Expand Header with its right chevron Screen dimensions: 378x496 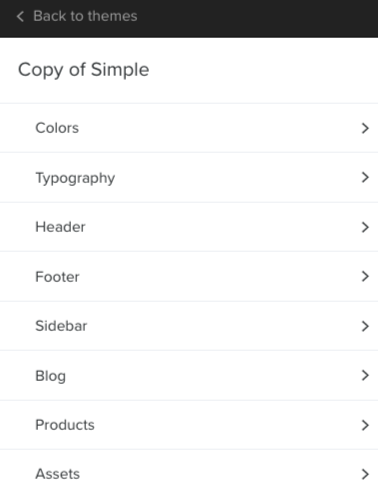365,227
